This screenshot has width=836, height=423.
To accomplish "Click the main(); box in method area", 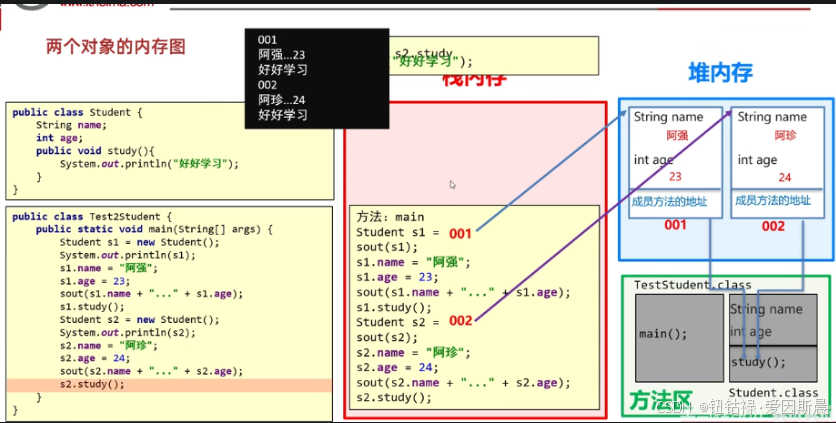I will 679,338.
